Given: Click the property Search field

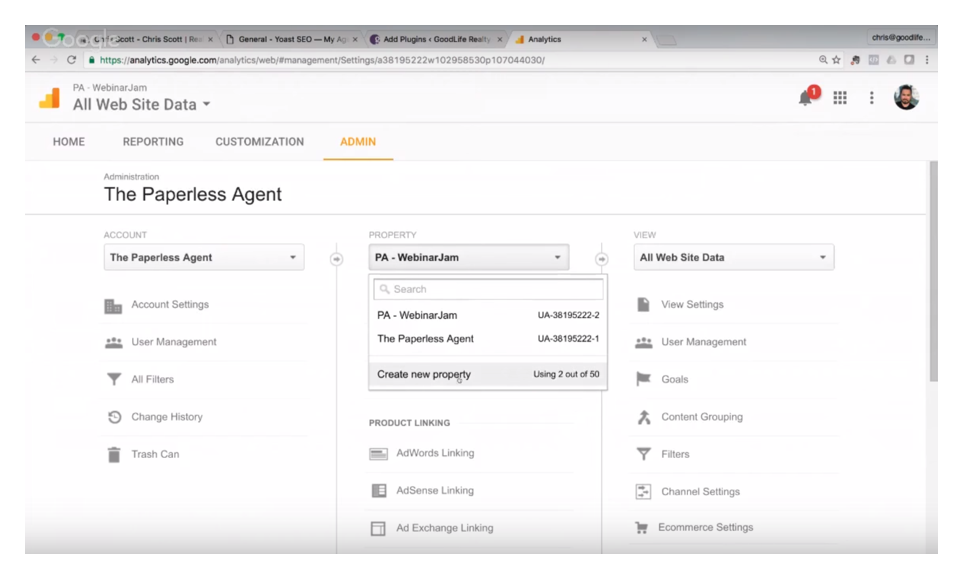Looking at the screenshot, I should (488, 289).
